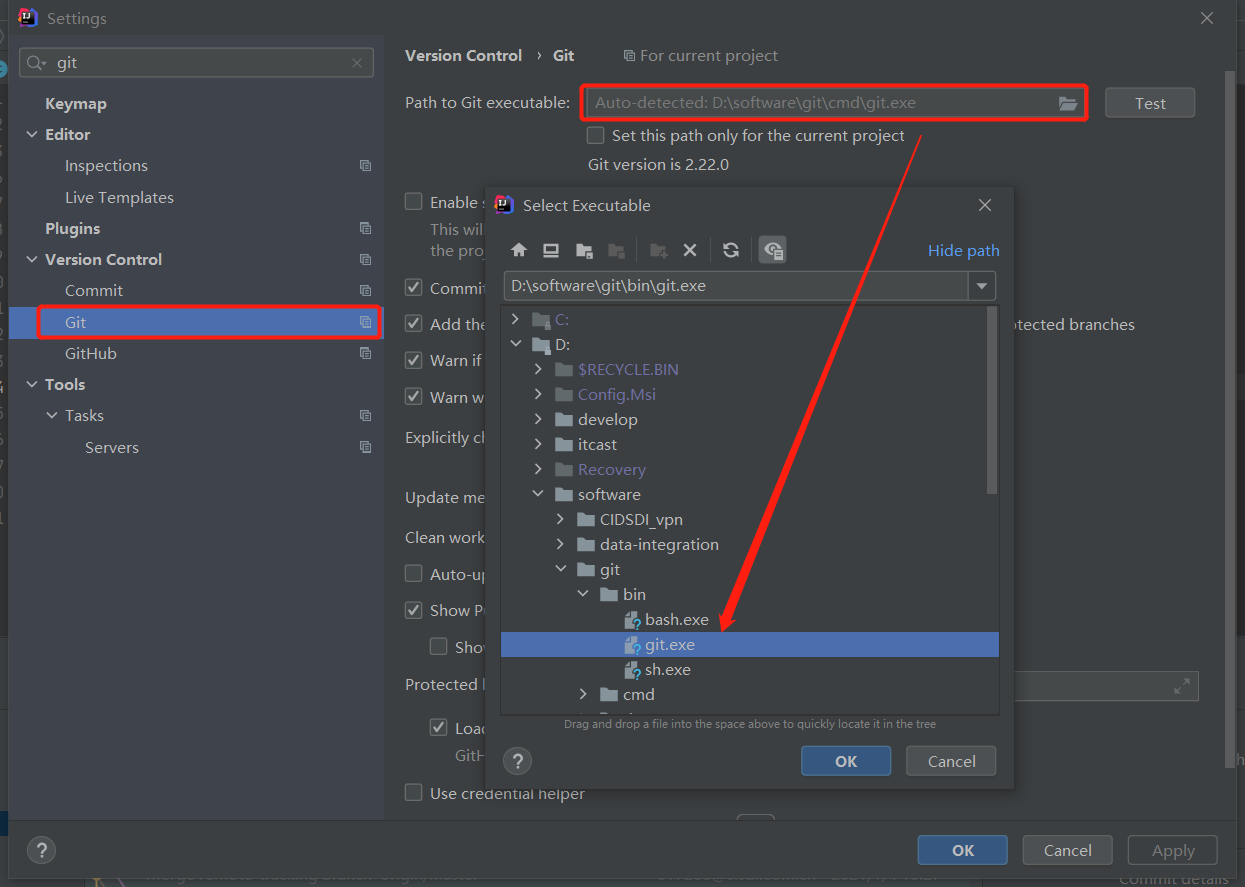
Task: Click the Delete (X) toolbar icon
Action: pyautogui.click(x=689, y=250)
